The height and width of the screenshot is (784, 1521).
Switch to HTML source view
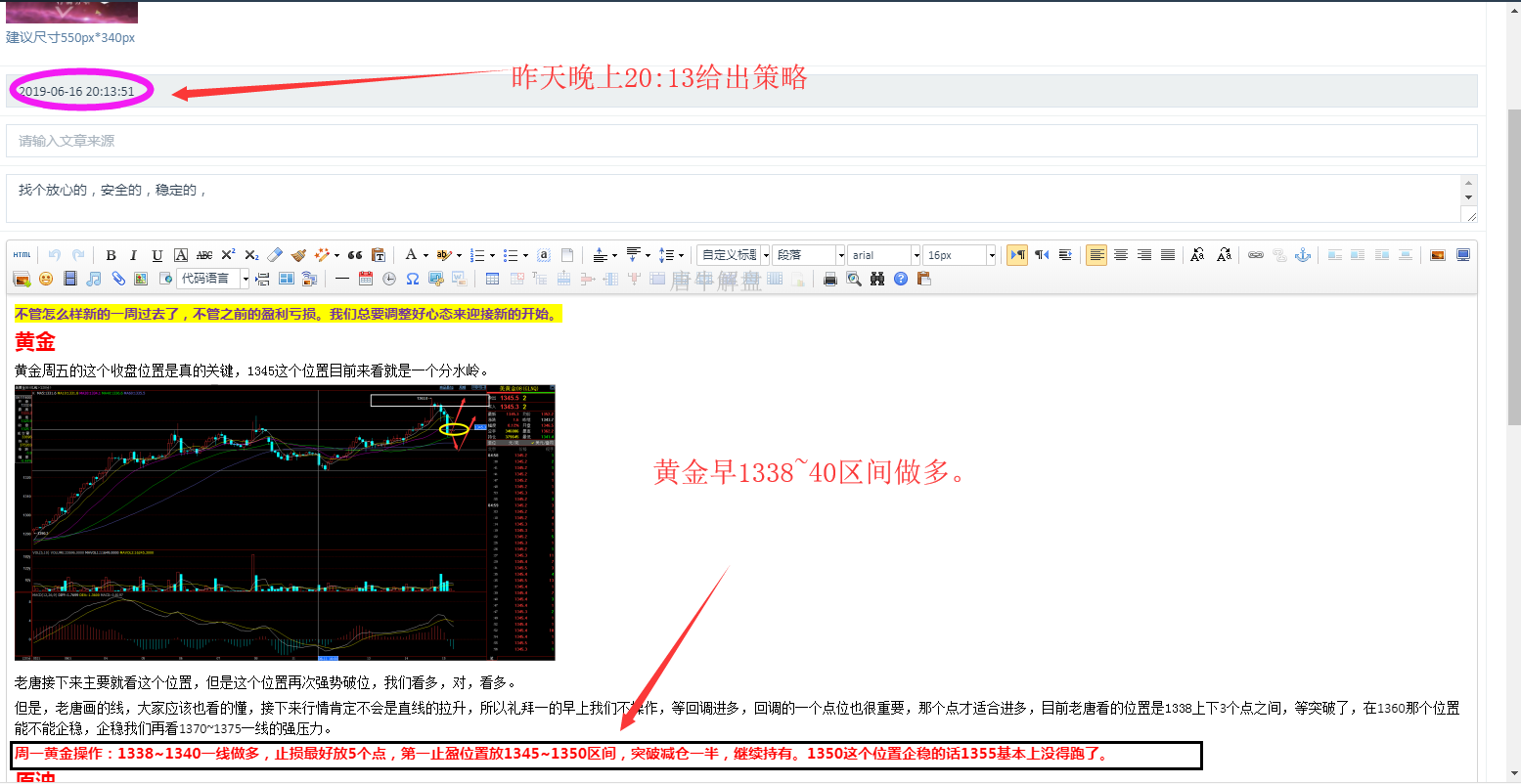click(x=22, y=255)
